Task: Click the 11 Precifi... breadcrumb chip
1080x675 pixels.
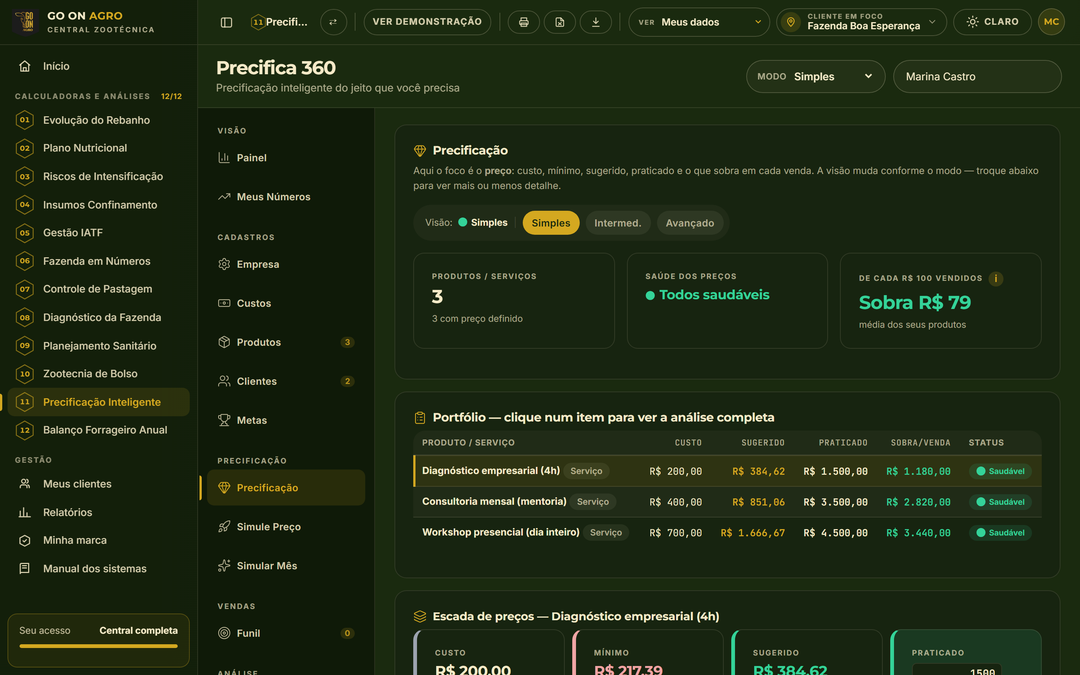Action: tap(280, 22)
